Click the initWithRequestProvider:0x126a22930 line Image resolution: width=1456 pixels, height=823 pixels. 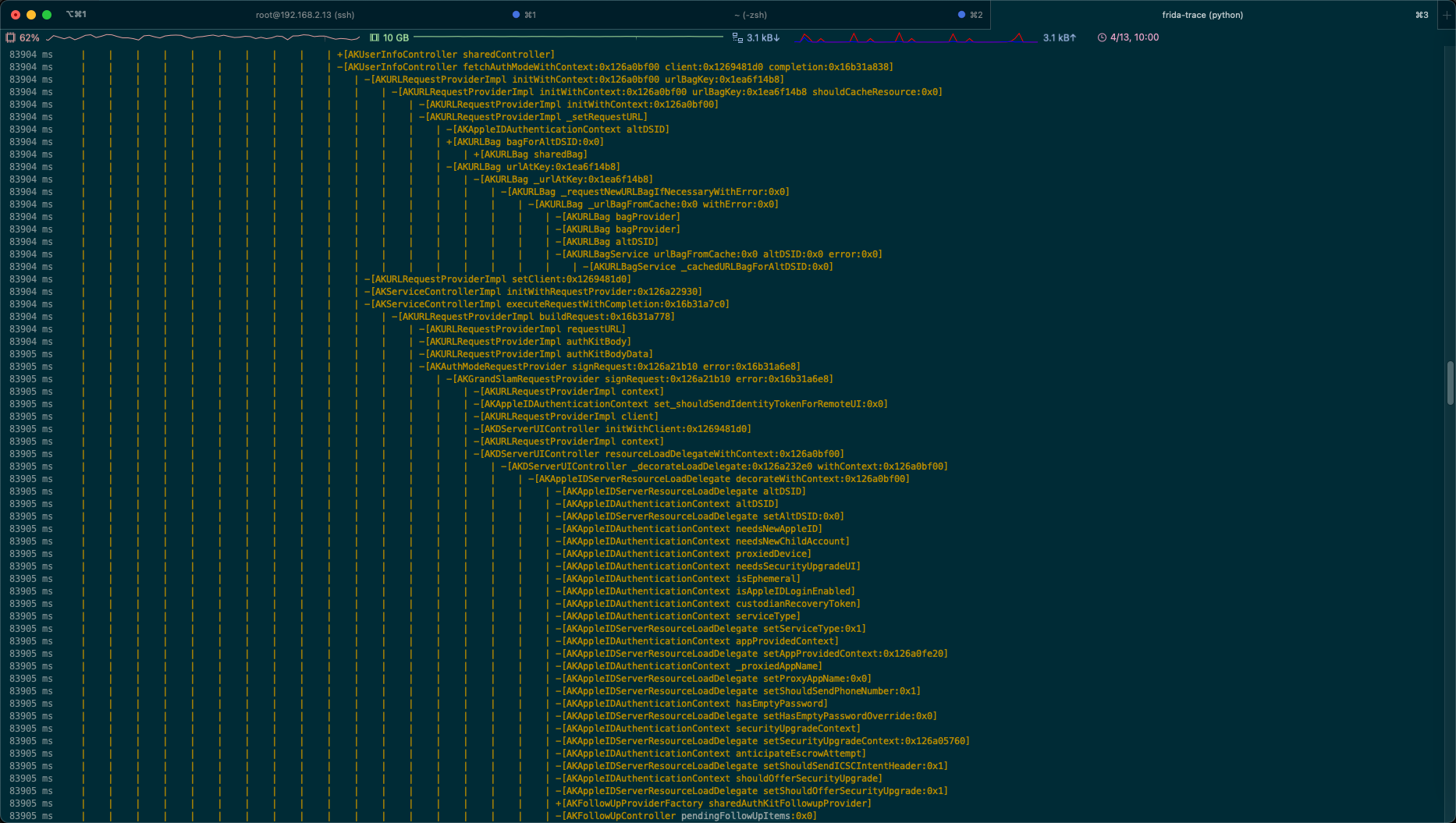click(533, 292)
